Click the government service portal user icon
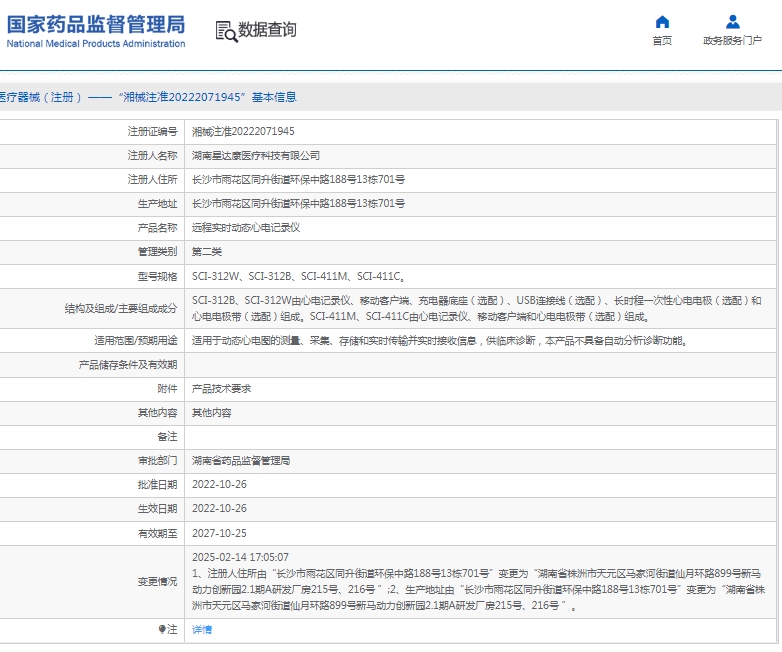 coord(733,22)
